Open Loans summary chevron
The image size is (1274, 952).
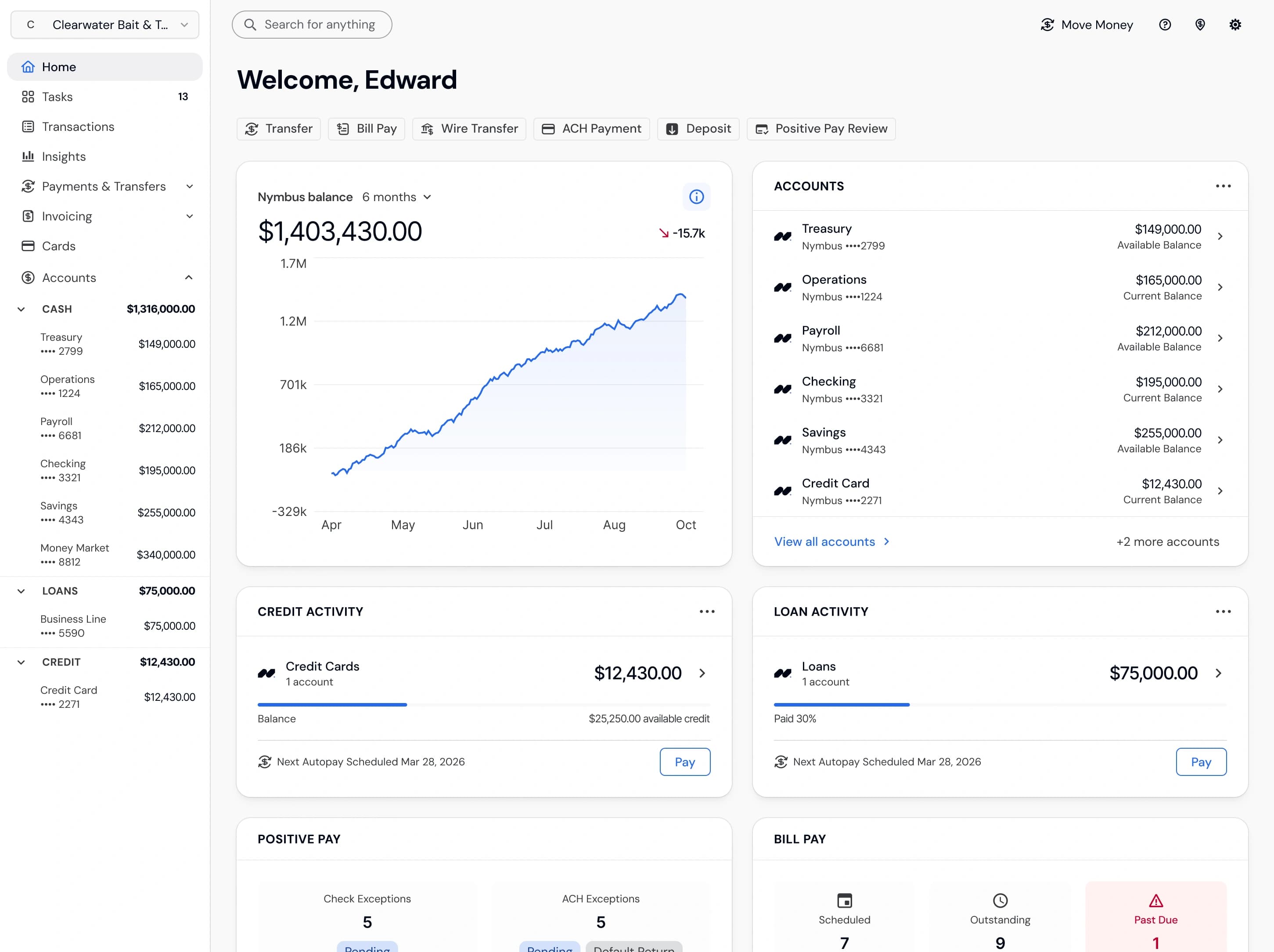coord(1218,673)
